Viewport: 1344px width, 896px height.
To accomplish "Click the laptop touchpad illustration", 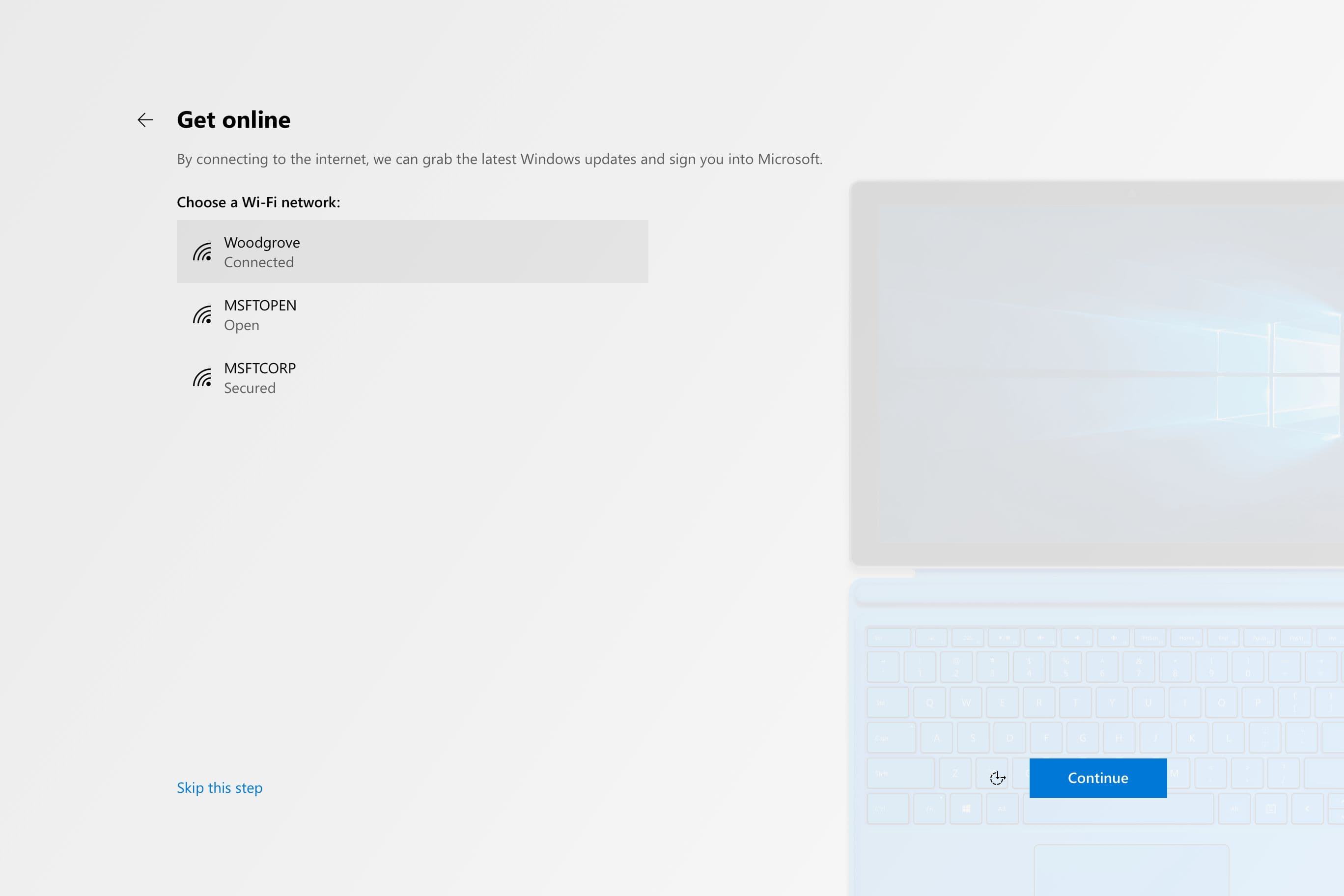I will pyautogui.click(x=1130, y=871).
